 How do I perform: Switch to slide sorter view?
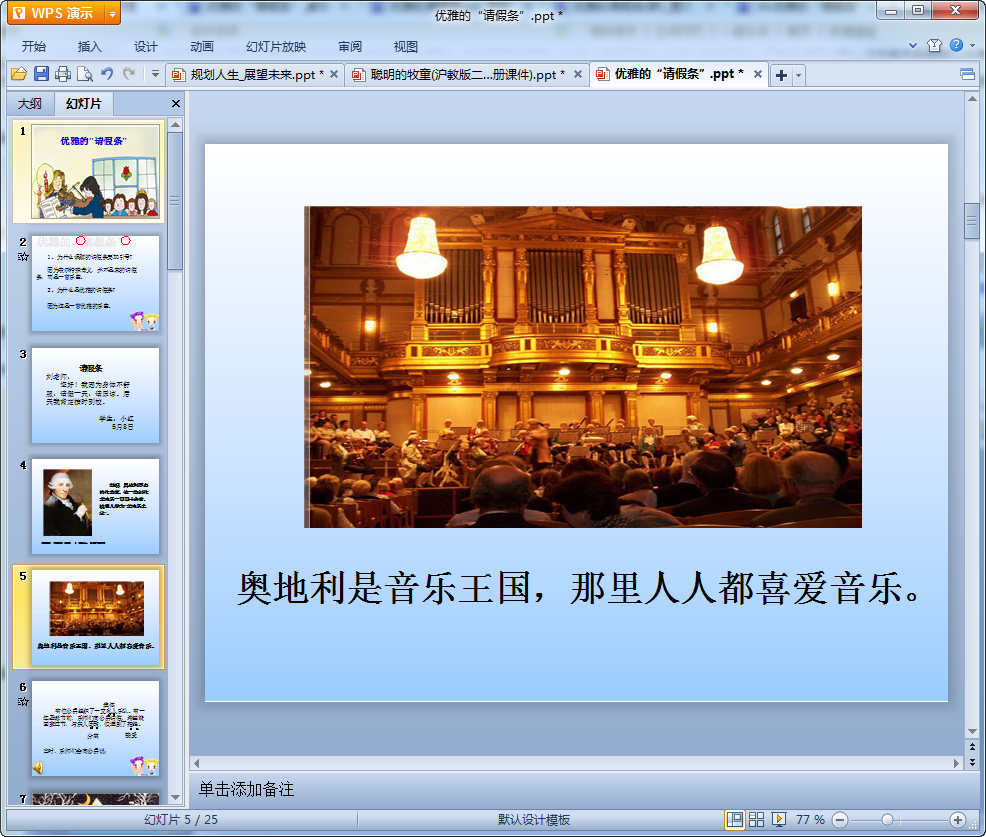[756, 819]
